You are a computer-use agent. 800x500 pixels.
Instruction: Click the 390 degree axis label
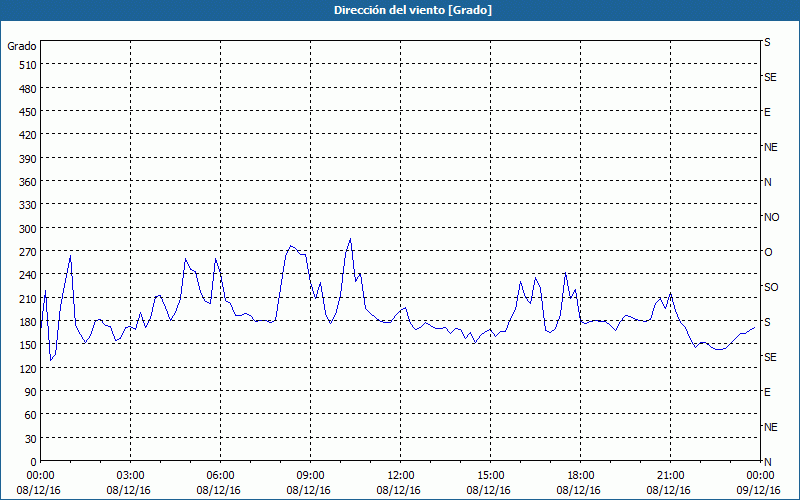28,159
